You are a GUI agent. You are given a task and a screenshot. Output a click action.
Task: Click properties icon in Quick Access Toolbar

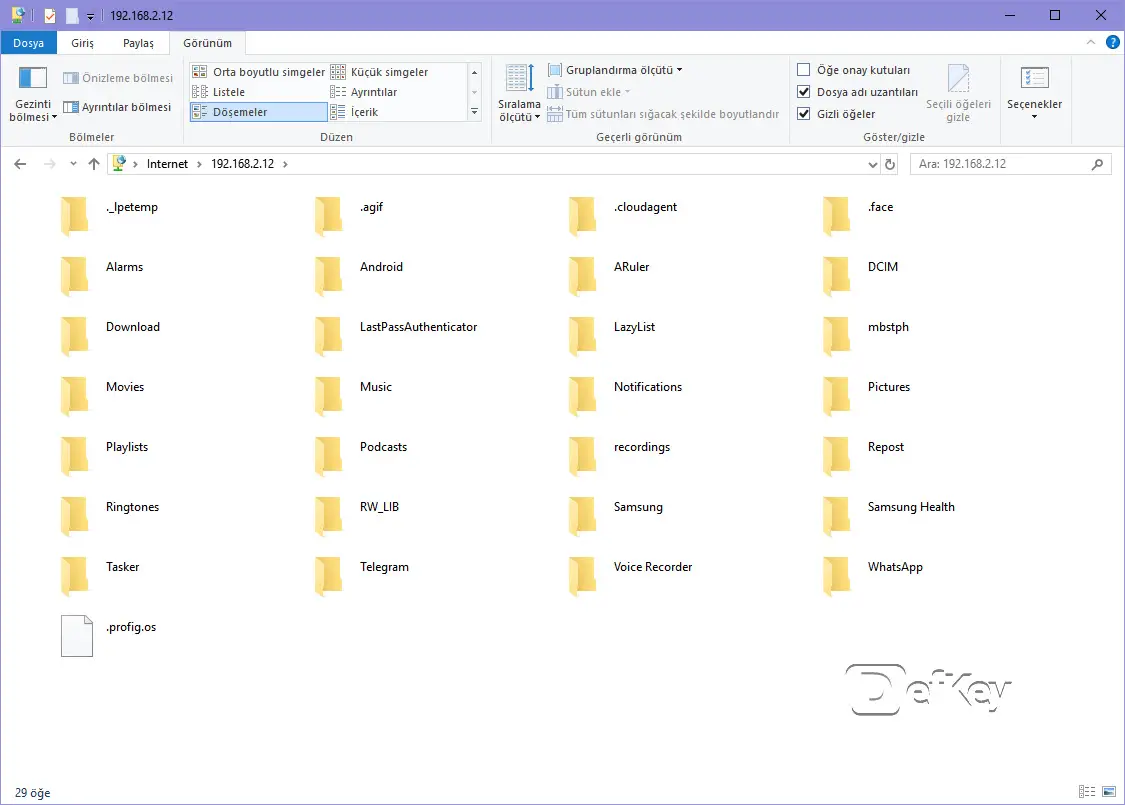50,16
